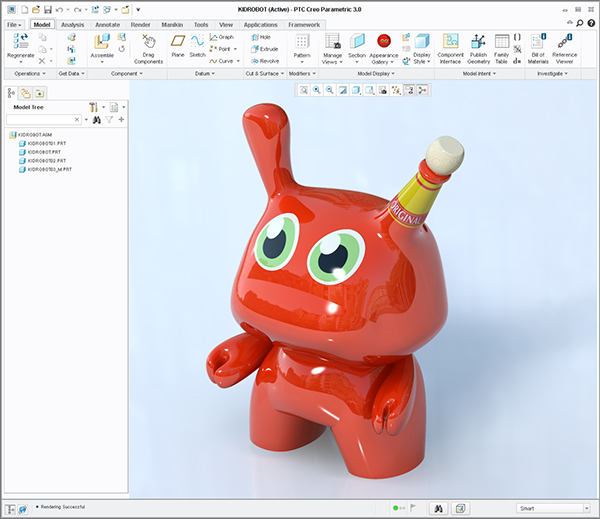
Task: Click the status bar binoculars find button
Action: coord(439,509)
